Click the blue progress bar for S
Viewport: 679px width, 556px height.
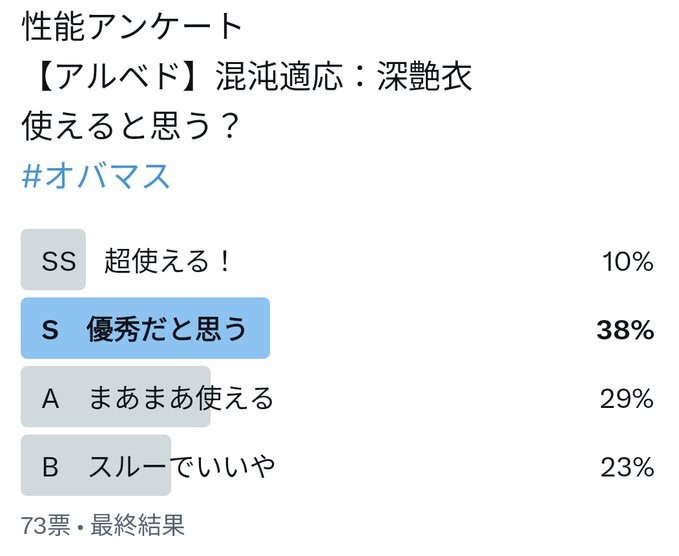point(146,328)
